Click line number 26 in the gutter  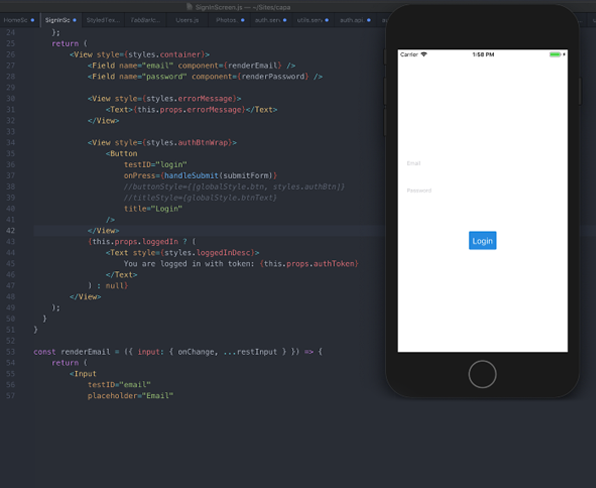11,54
